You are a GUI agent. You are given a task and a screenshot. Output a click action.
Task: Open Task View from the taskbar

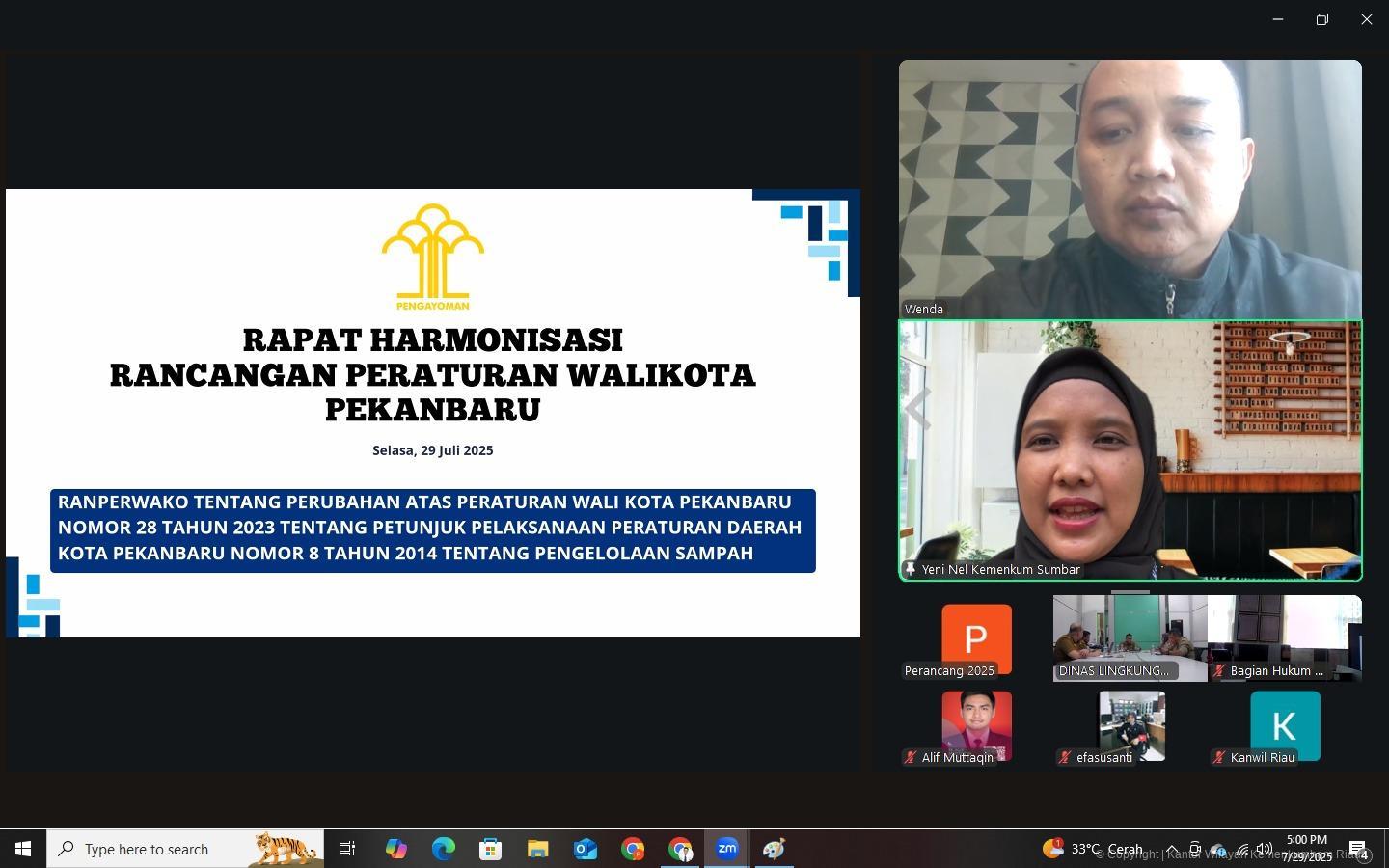[347, 849]
